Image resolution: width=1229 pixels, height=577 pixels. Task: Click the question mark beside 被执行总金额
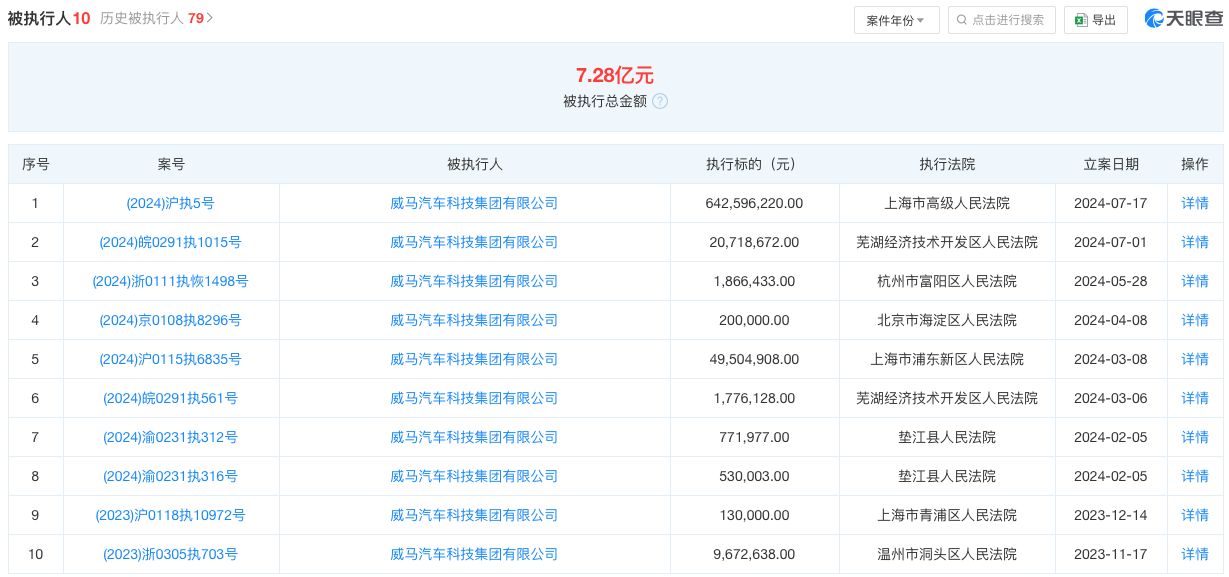click(660, 101)
